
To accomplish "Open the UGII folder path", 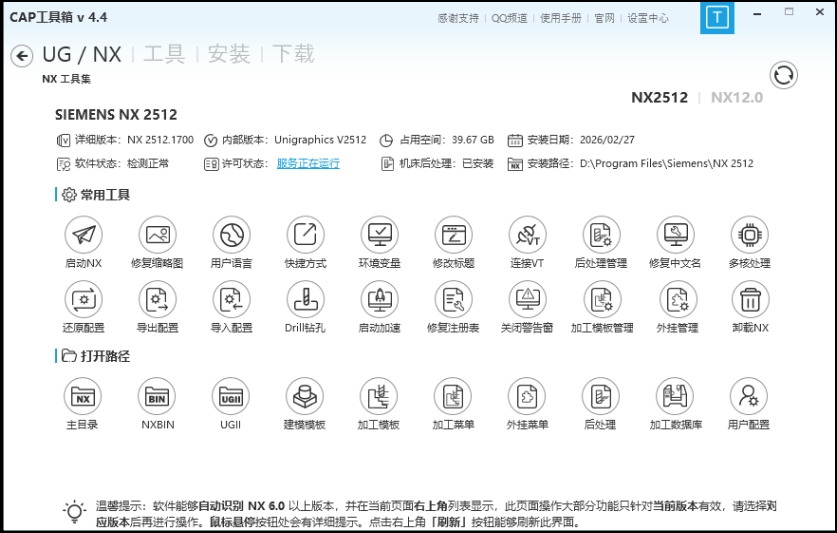I will [x=231, y=397].
